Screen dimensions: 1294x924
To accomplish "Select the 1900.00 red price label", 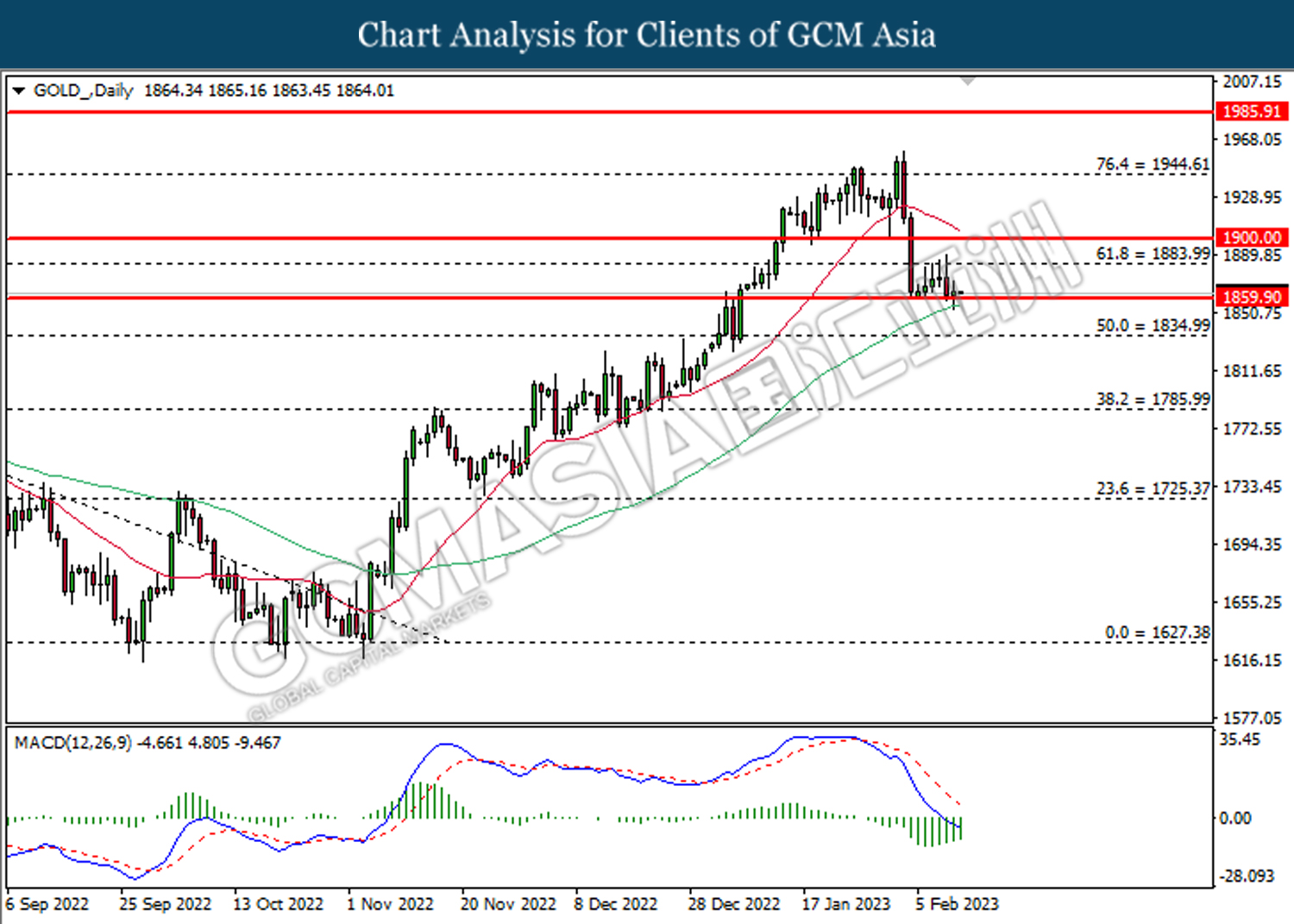I will tap(1253, 237).
